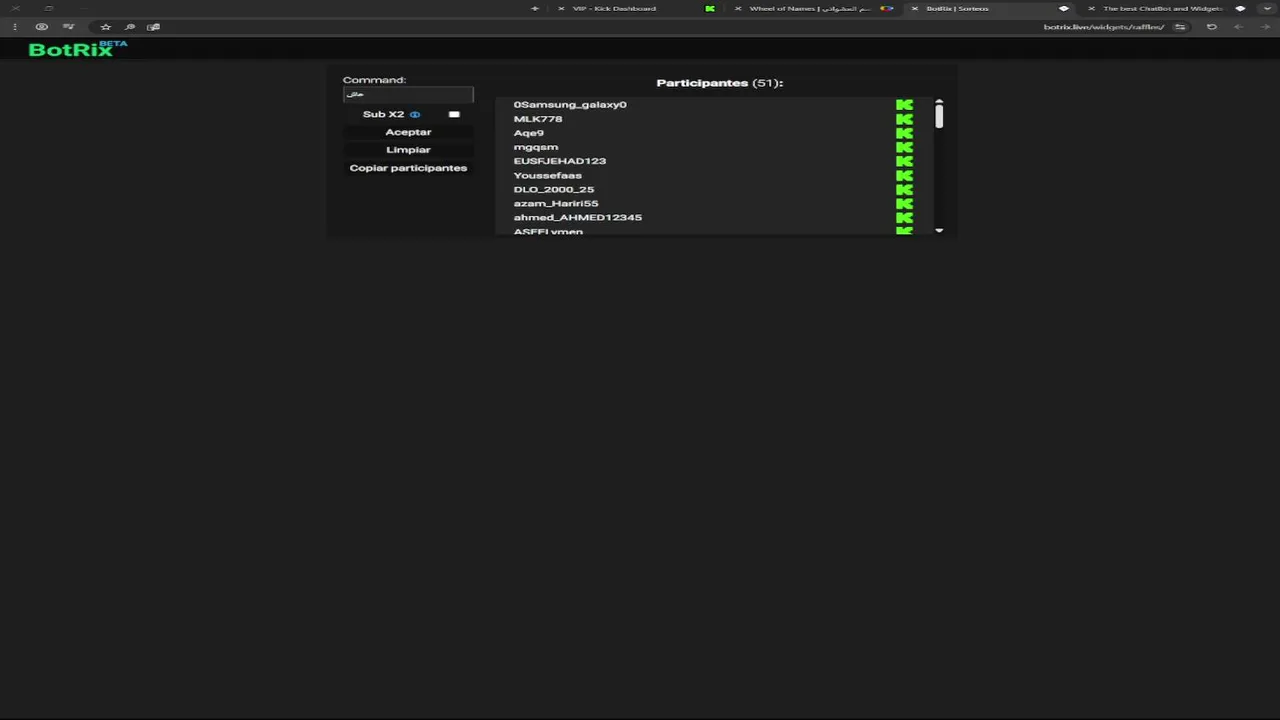Click Kick icon next to ahmed_AHMED12345
1280x720 pixels.
click(904, 217)
